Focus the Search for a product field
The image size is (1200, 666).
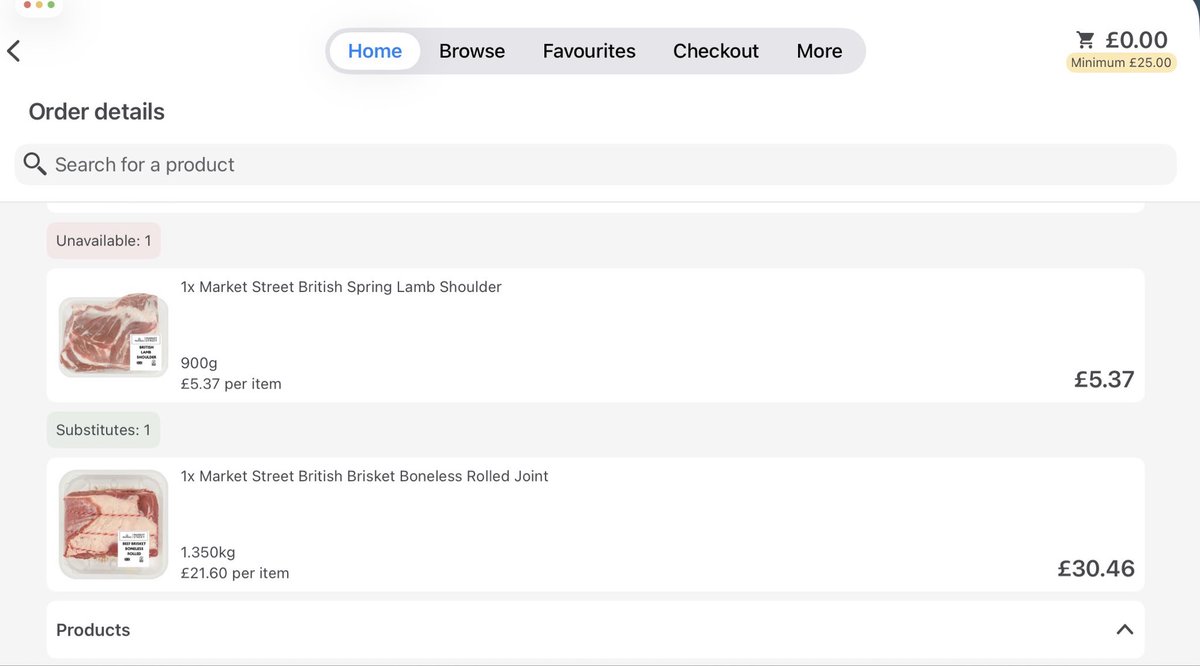point(595,164)
